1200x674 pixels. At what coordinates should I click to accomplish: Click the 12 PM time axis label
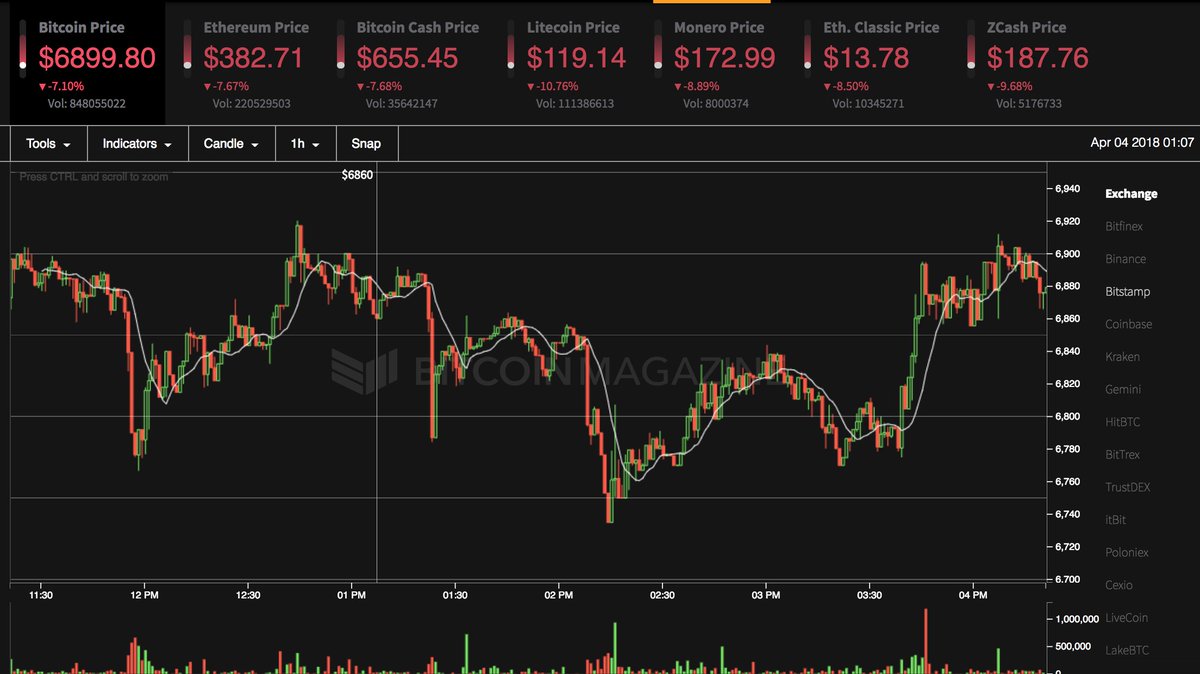coord(144,595)
